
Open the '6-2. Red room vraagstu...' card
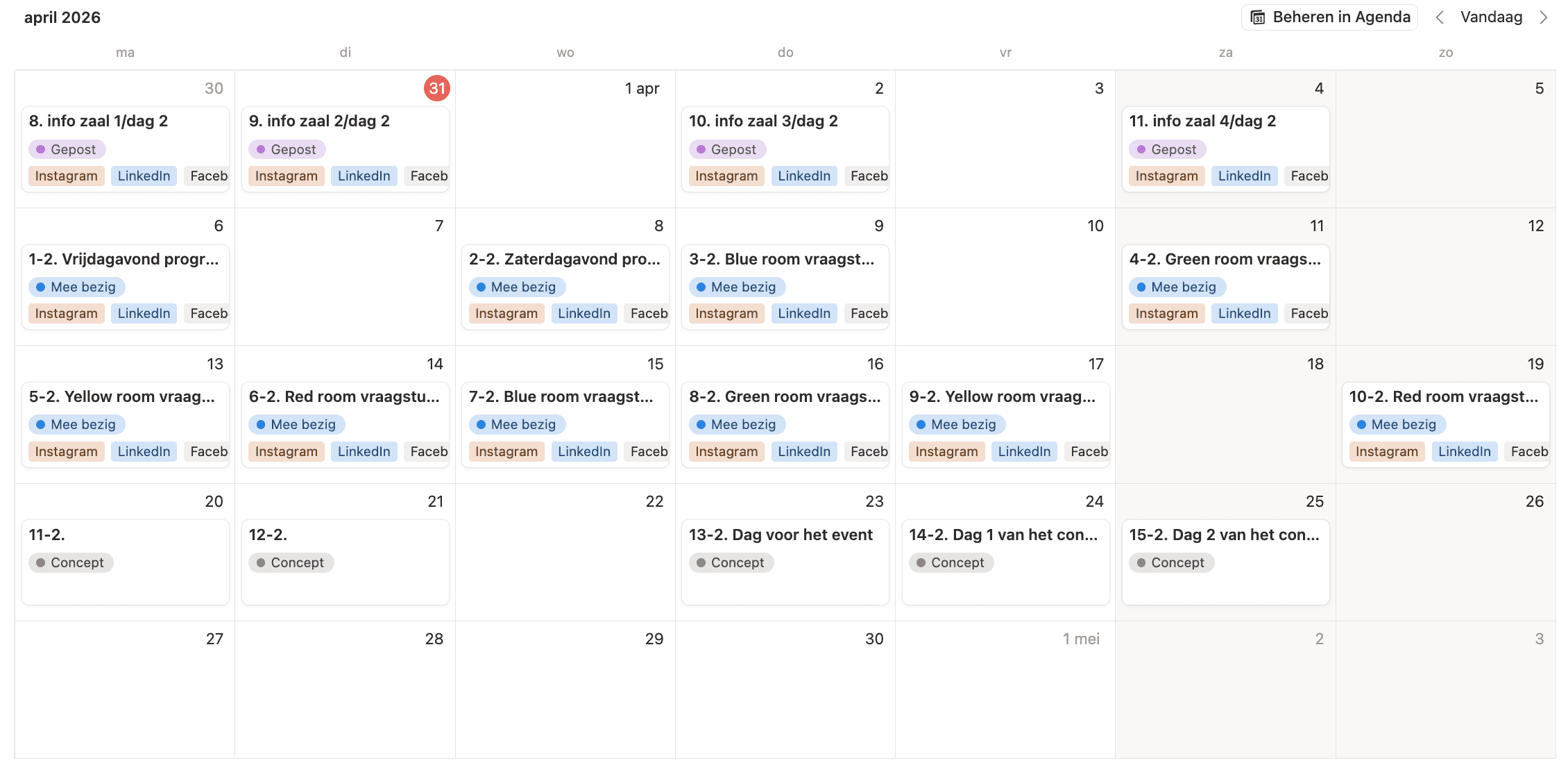click(x=344, y=396)
